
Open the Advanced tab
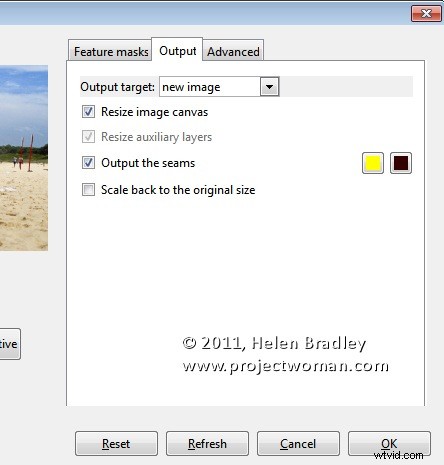tap(233, 51)
